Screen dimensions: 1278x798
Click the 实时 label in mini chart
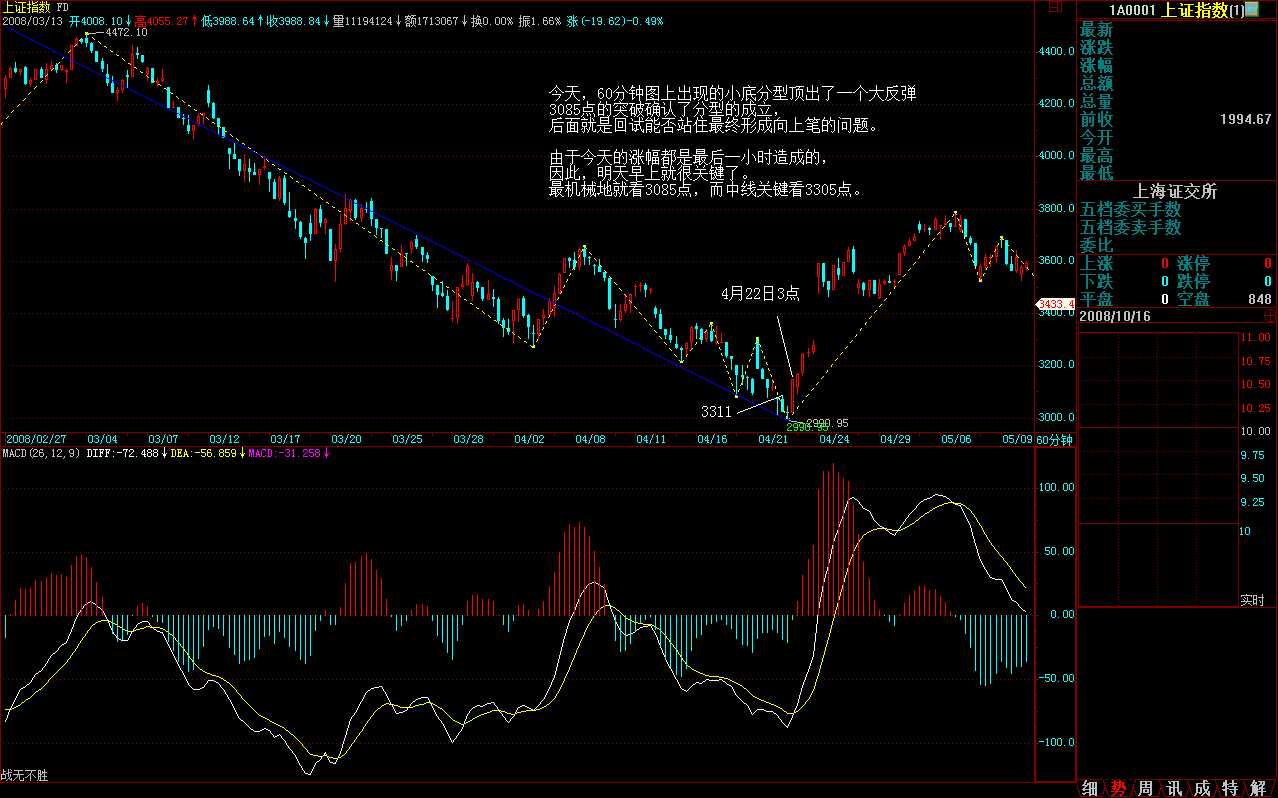[x=1252, y=600]
